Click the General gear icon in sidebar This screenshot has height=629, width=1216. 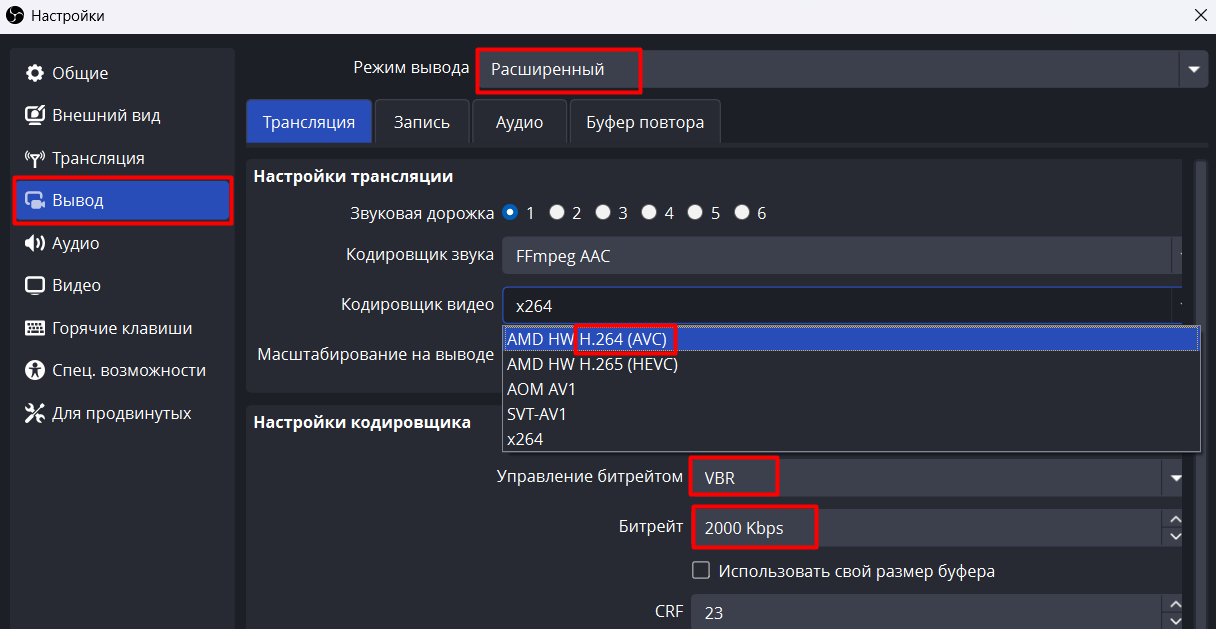pos(35,73)
